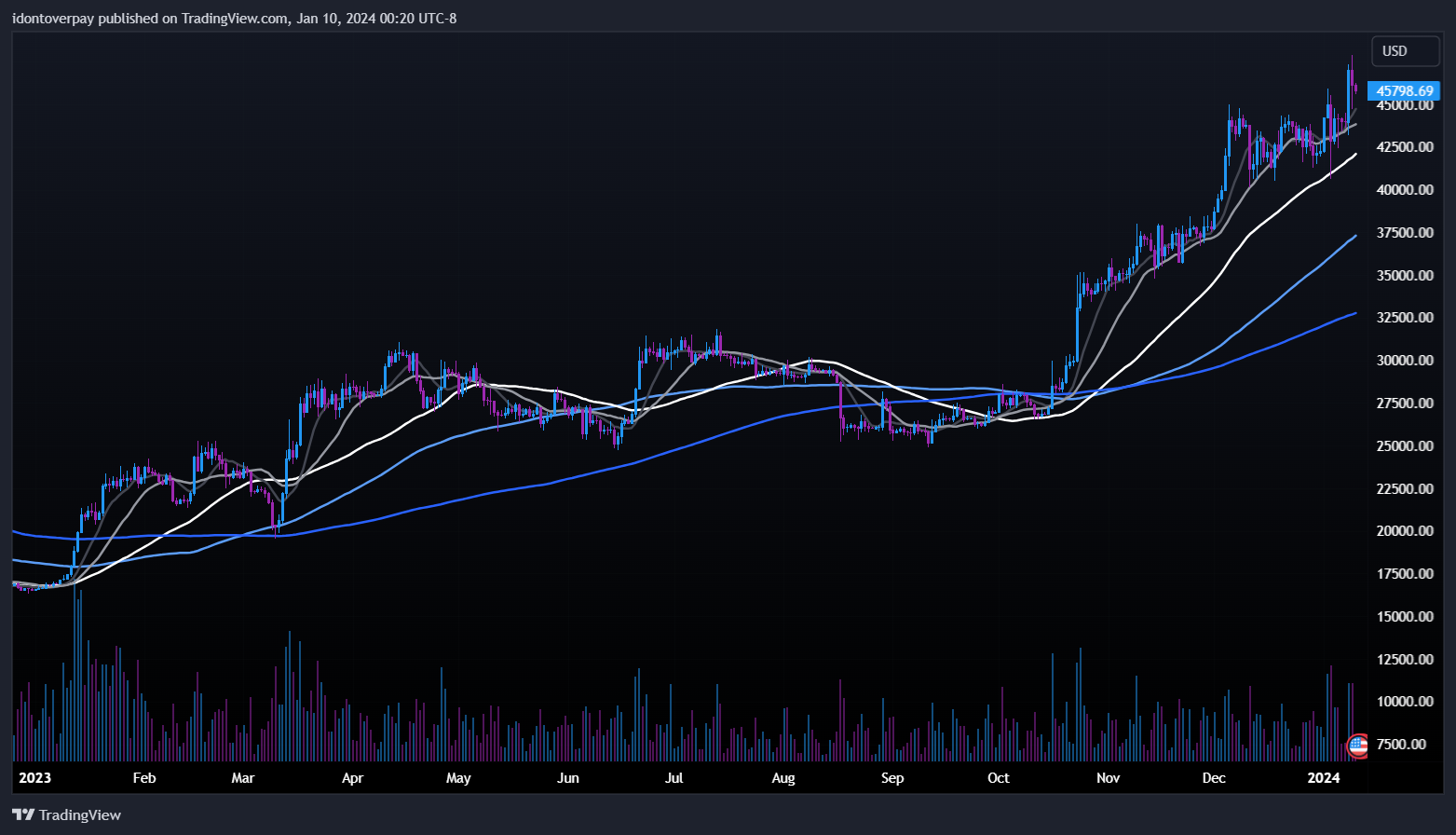Click the current price label 45798.69

tap(1404, 91)
